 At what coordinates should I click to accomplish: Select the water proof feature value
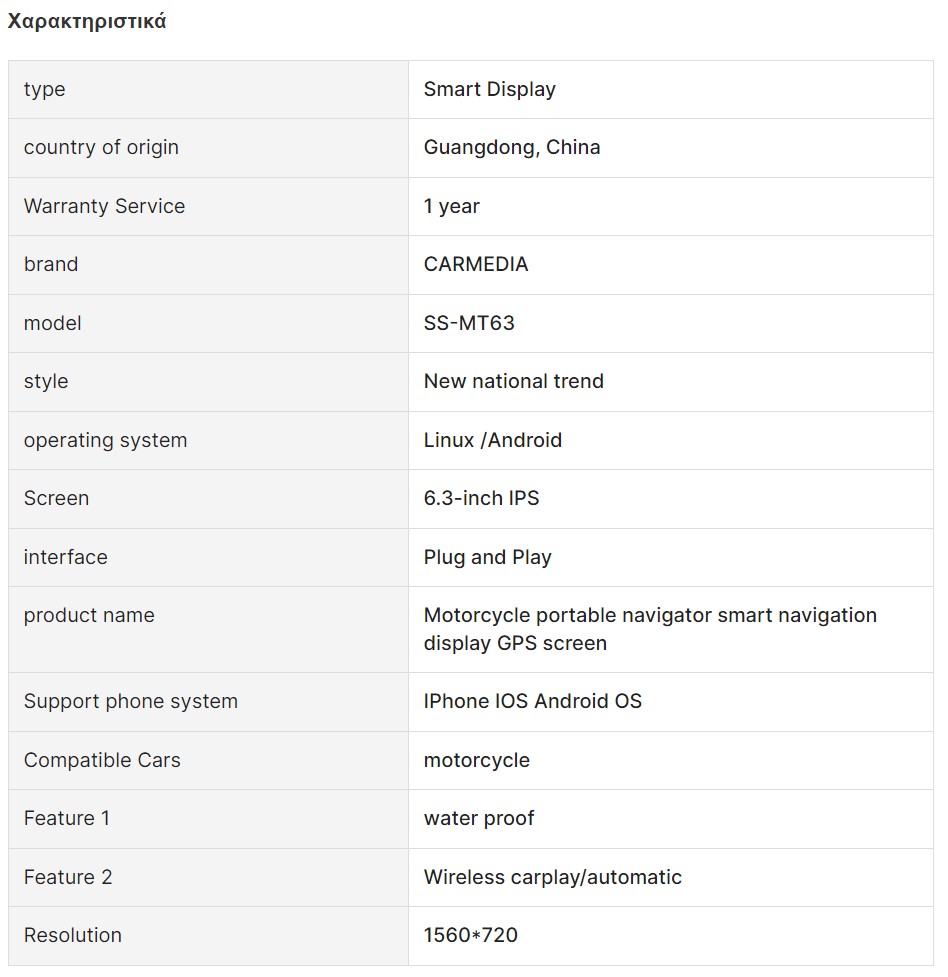(479, 818)
